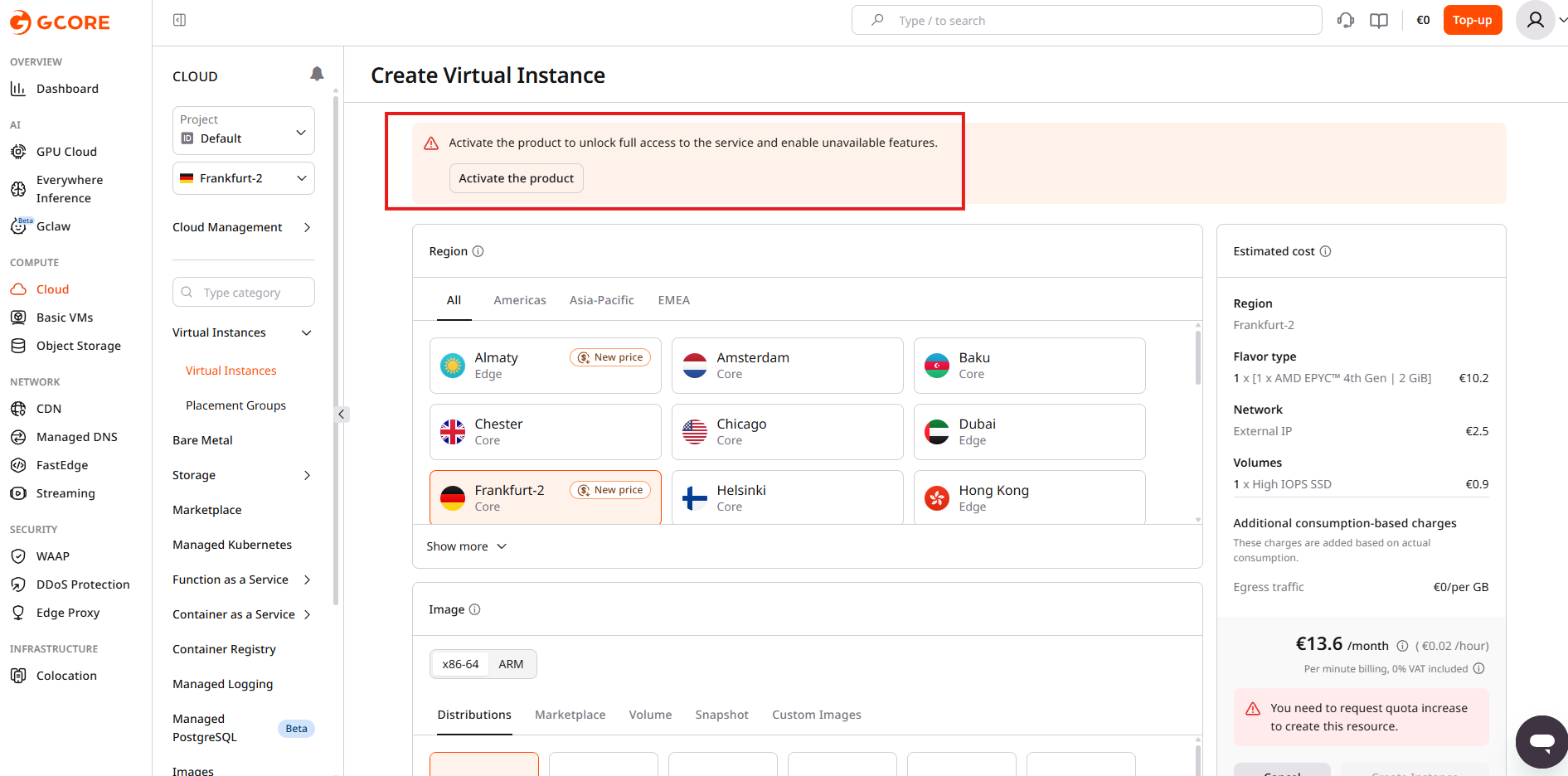1568x776 pixels.
Task: Switch to Asia-Pacific region tab
Action: click(601, 300)
